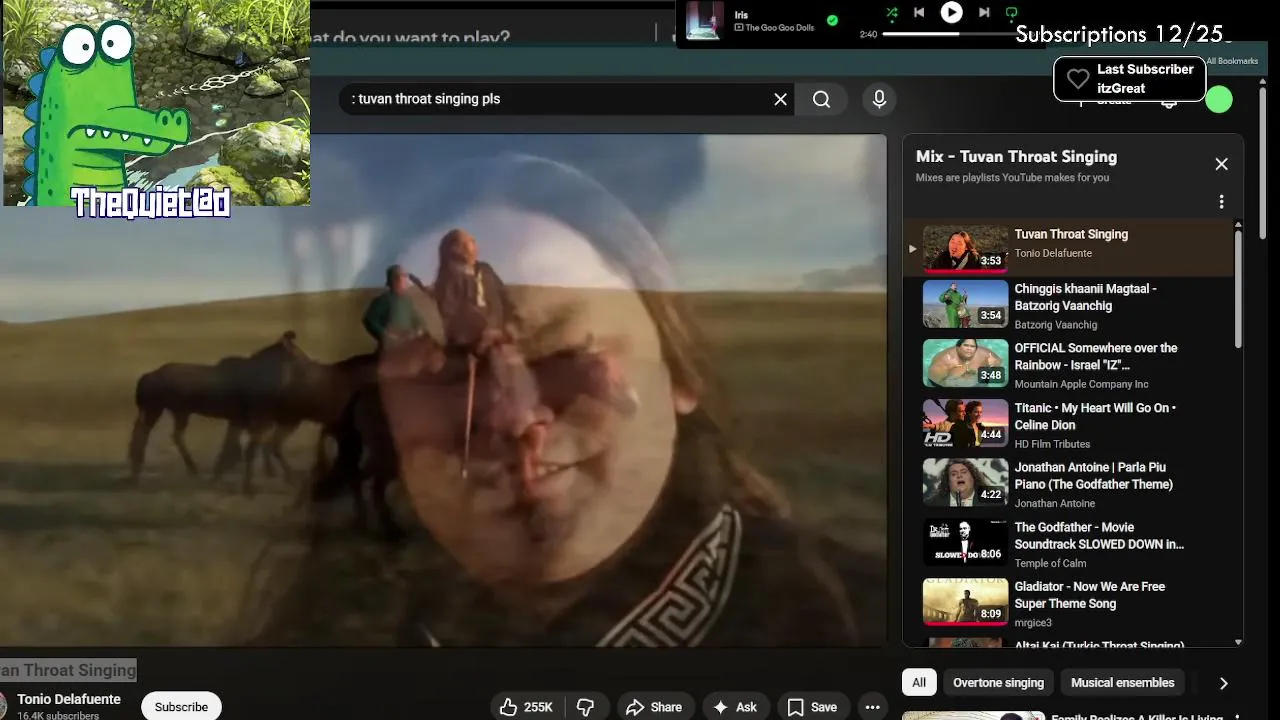This screenshot has width=1280, height=720.
Task: Click the Mix playlist scrollbar thumb
Action: 1239,290
